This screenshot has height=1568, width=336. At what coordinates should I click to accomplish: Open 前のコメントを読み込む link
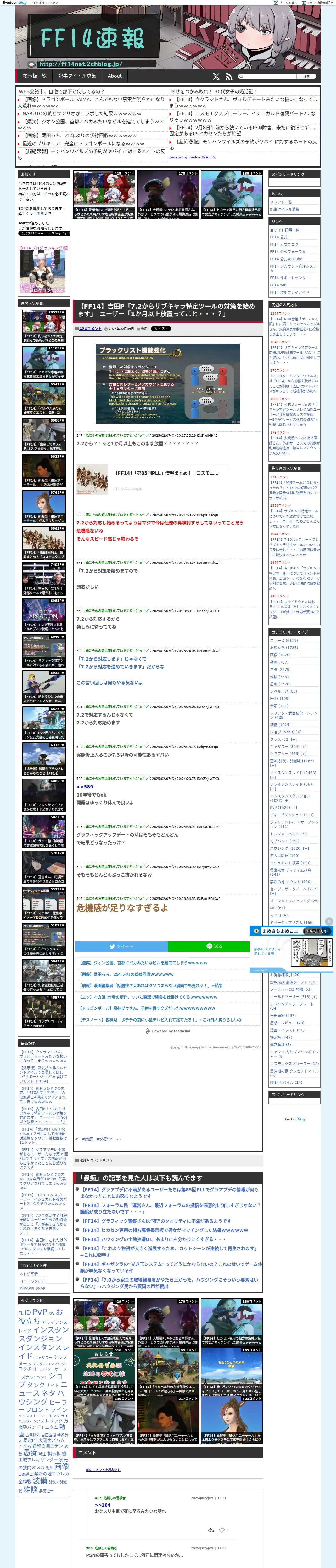coord(103,1469)
